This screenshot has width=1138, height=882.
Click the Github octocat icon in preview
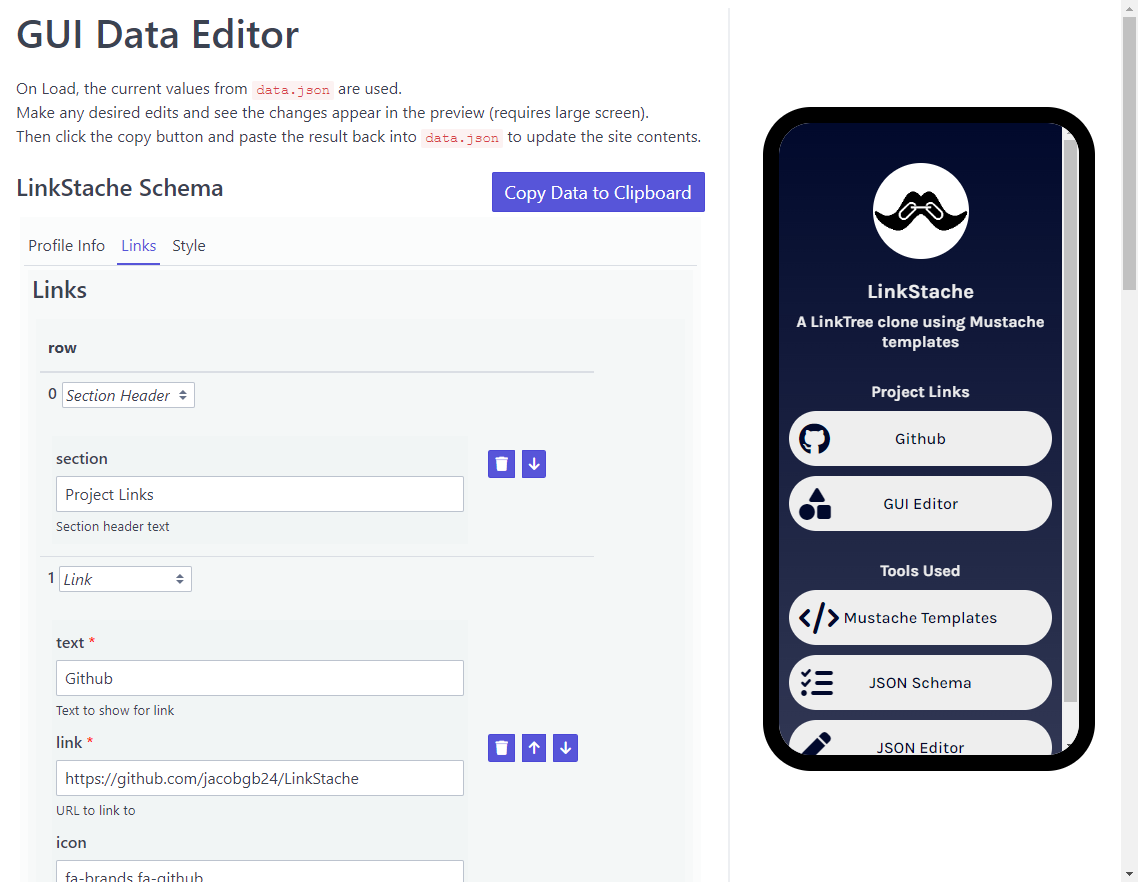pos(814,439)
